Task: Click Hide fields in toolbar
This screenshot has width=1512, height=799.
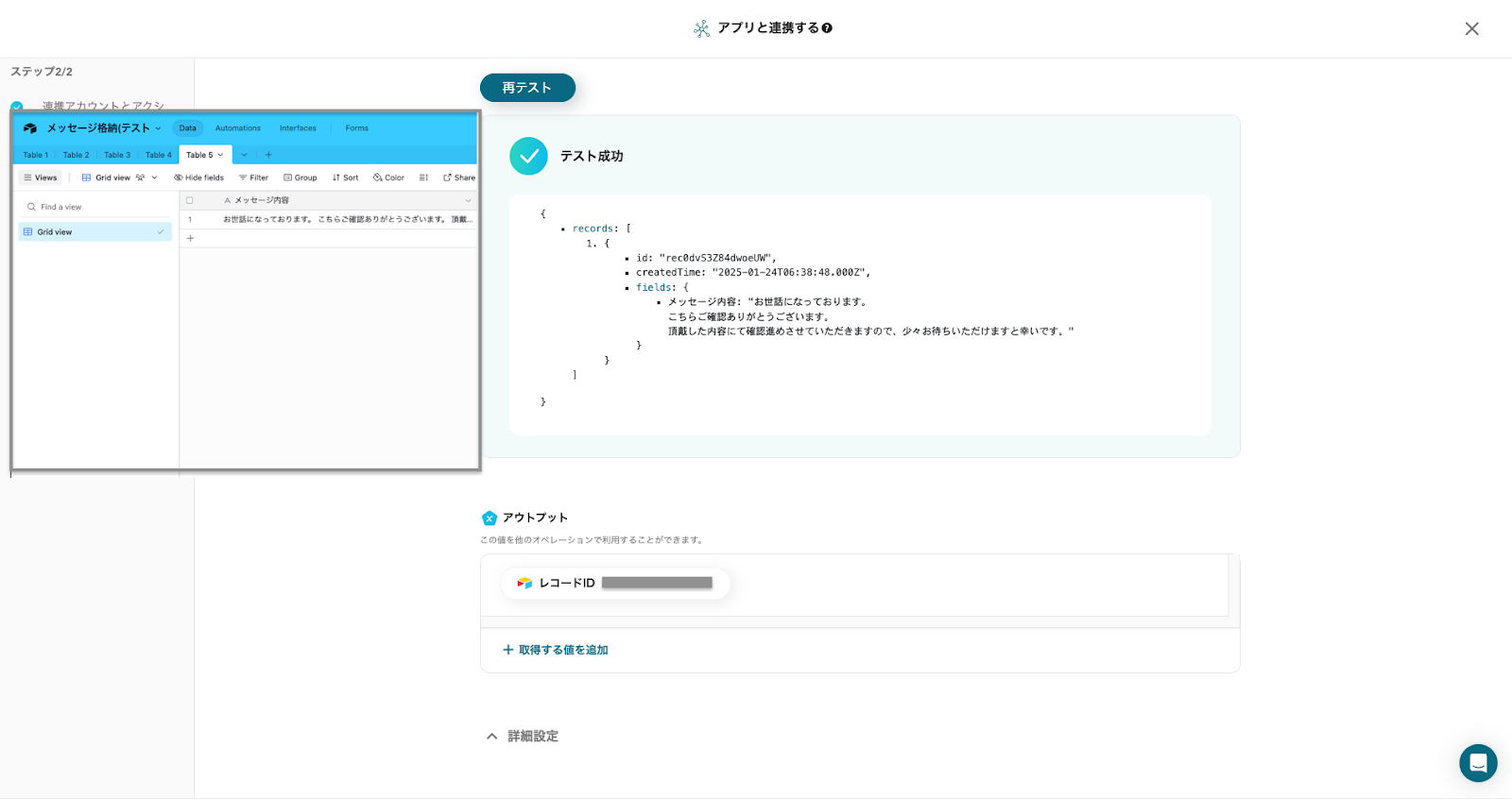Action: point(199,178)
